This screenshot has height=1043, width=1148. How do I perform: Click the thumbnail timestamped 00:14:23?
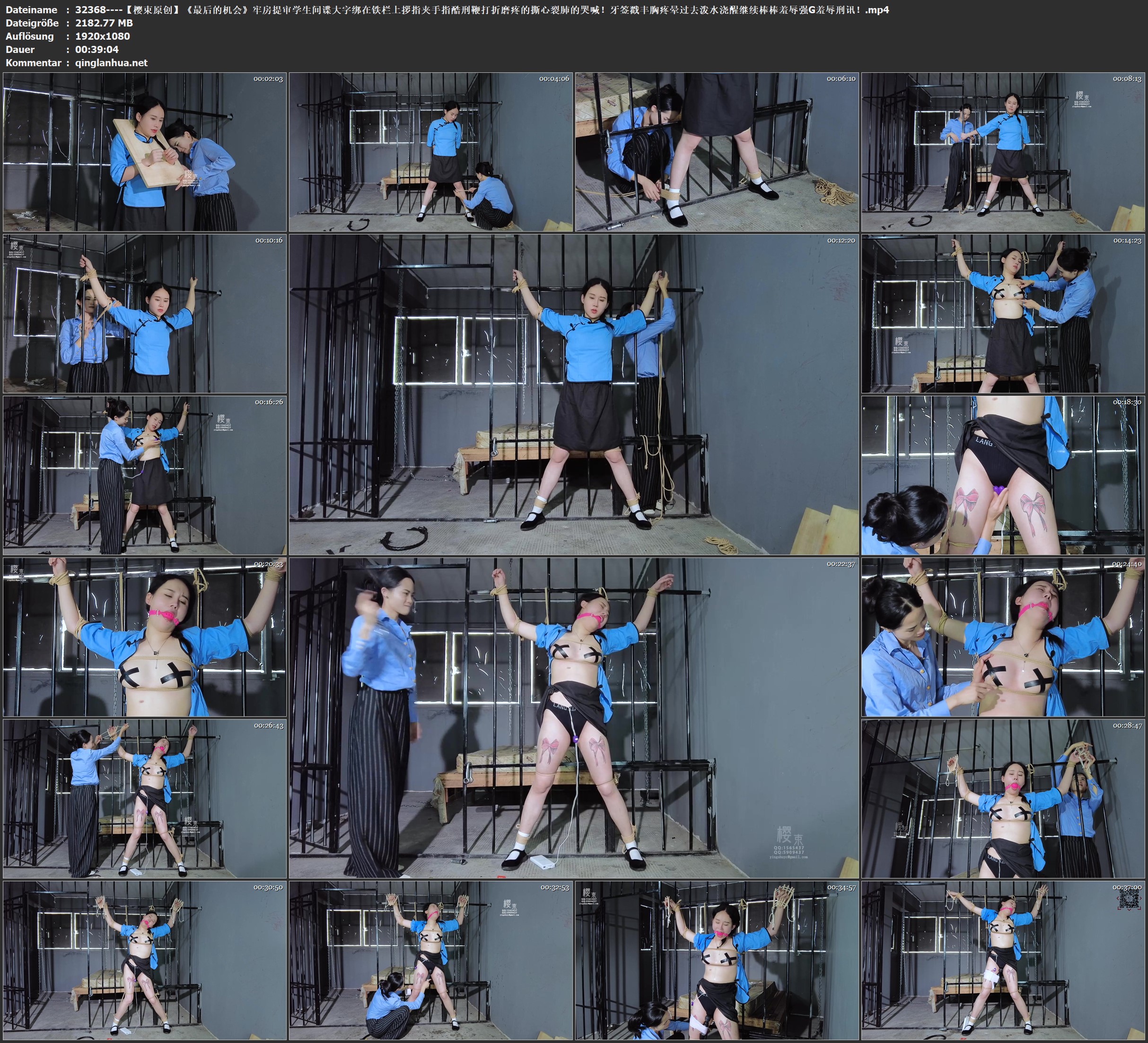tap(1003, 313)
